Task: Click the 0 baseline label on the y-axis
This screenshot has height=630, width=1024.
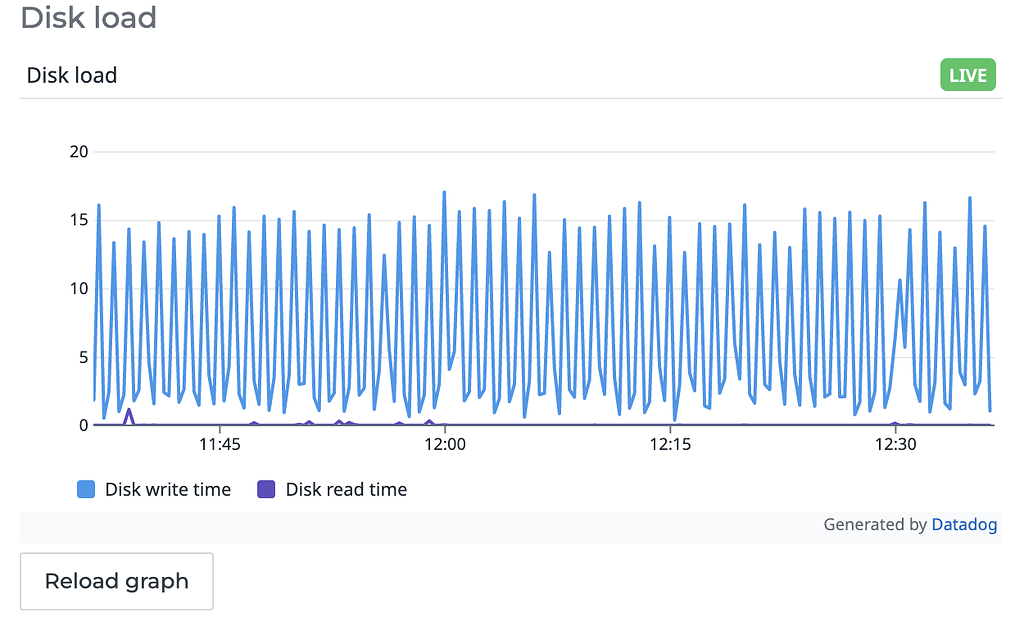Action: pos(83,425)
